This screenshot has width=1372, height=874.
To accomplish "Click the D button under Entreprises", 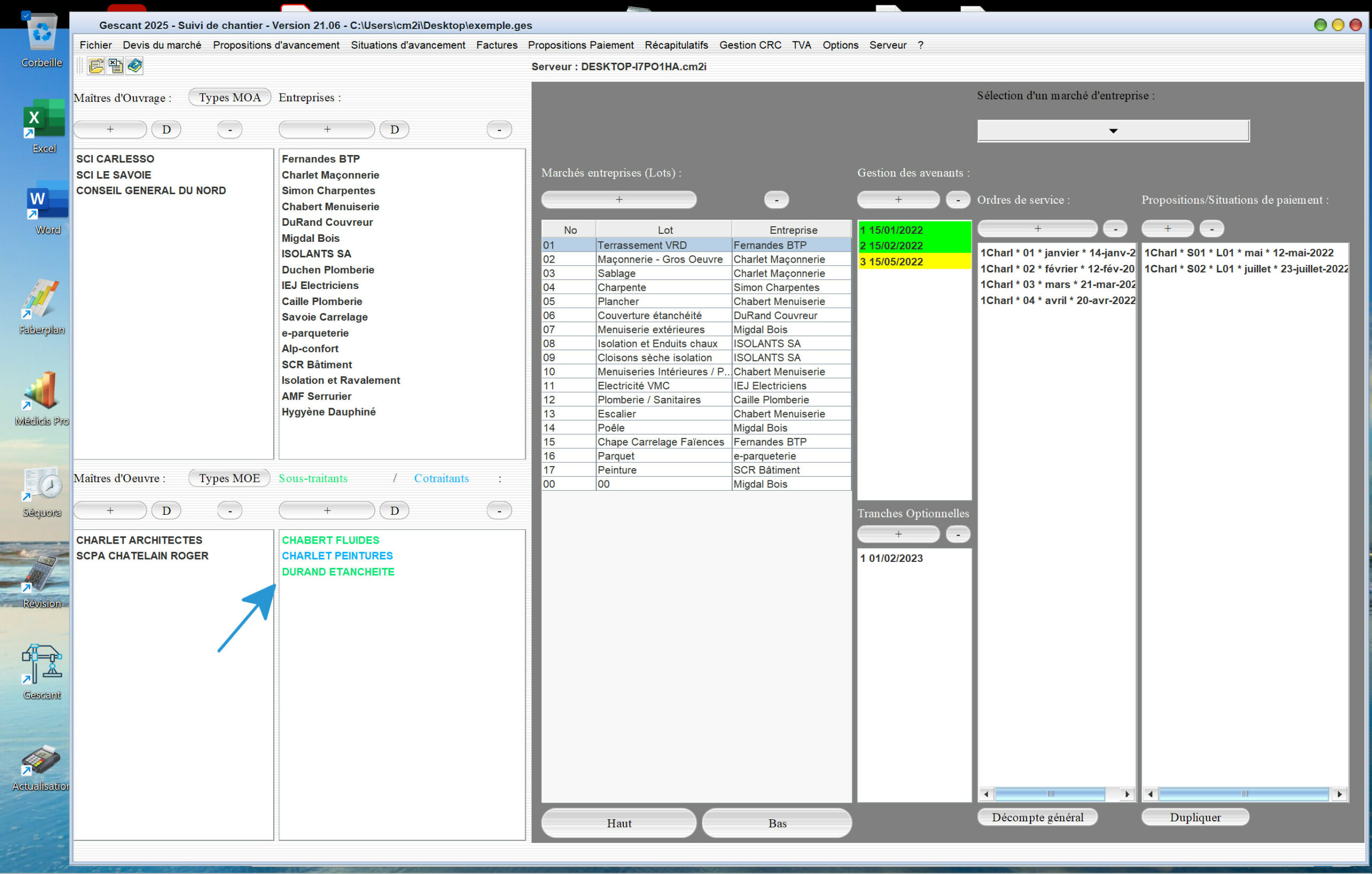I will [x=394, y=129].
